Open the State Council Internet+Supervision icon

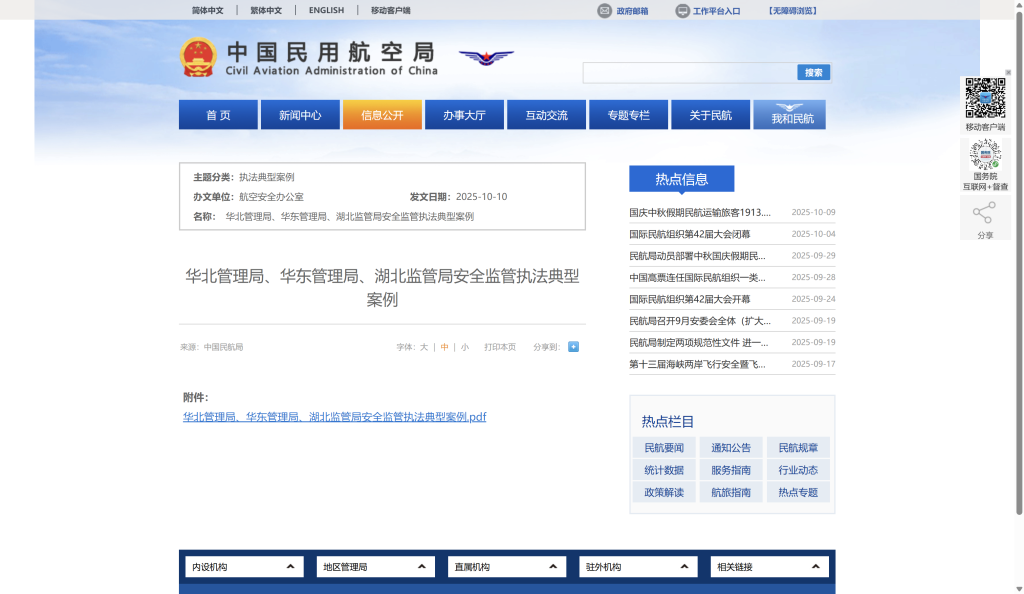pos(985,155)
